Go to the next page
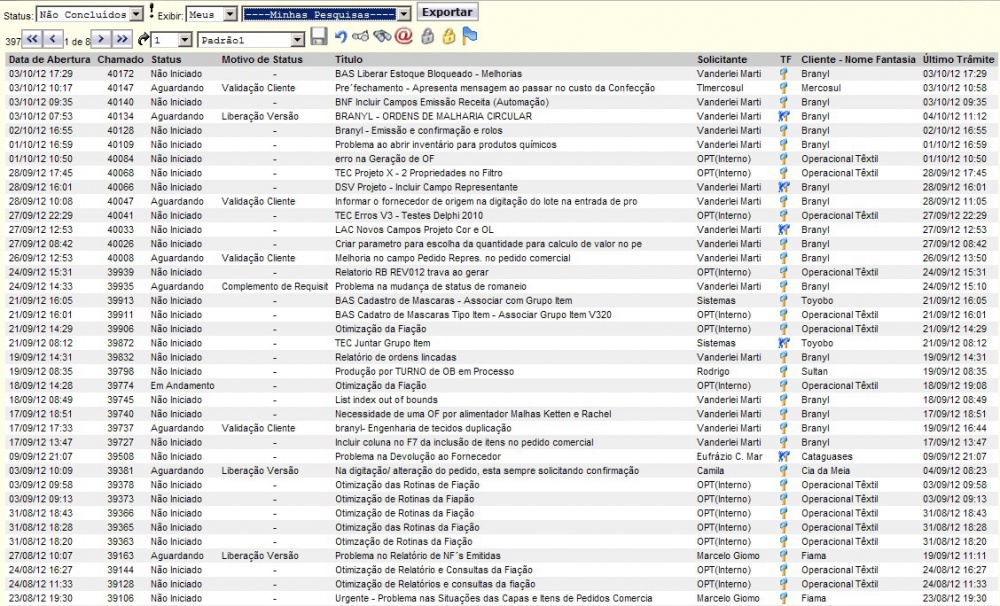 (100, 39)
